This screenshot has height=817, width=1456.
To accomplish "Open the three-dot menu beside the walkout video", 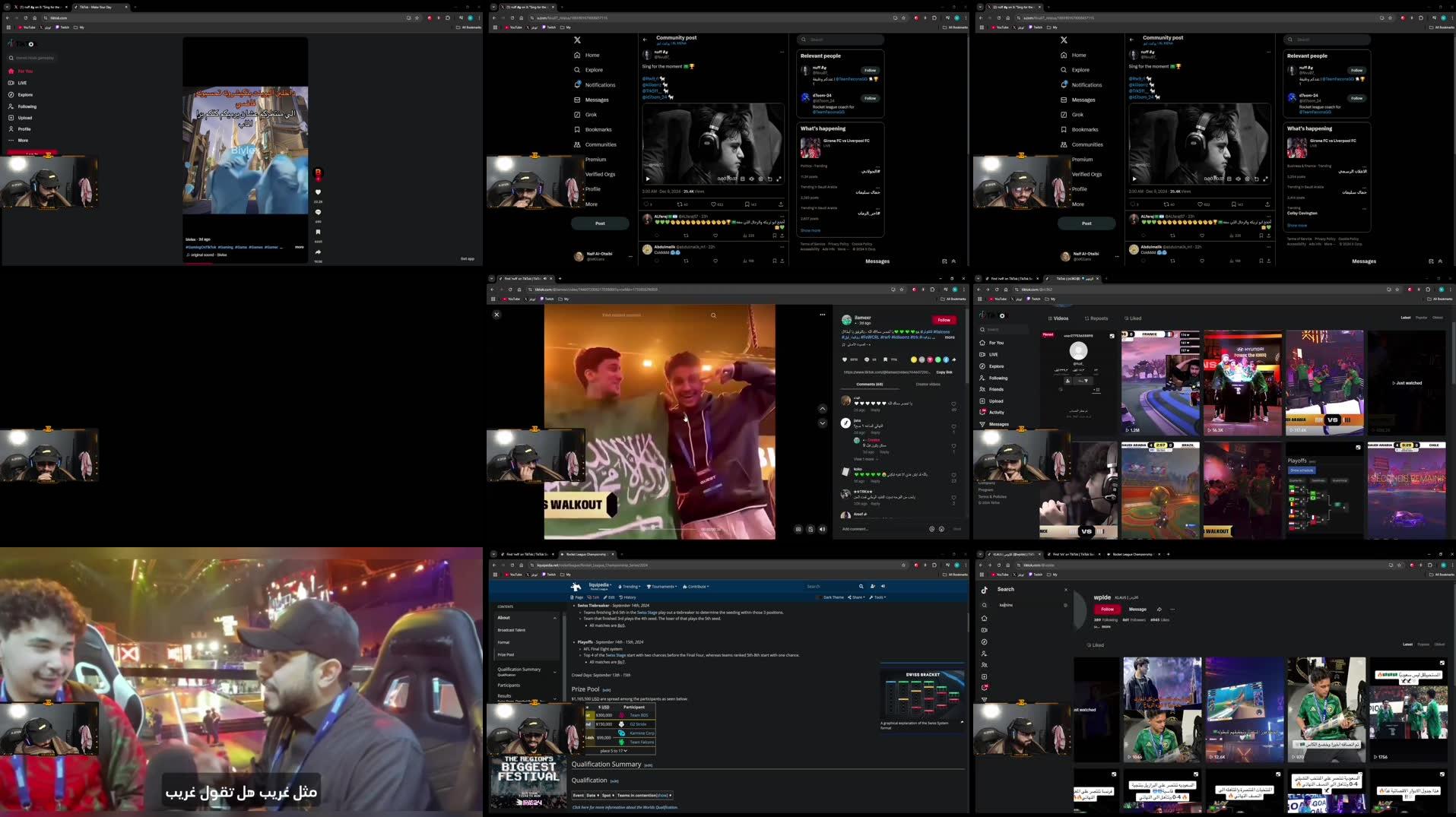I will (822, 314).
